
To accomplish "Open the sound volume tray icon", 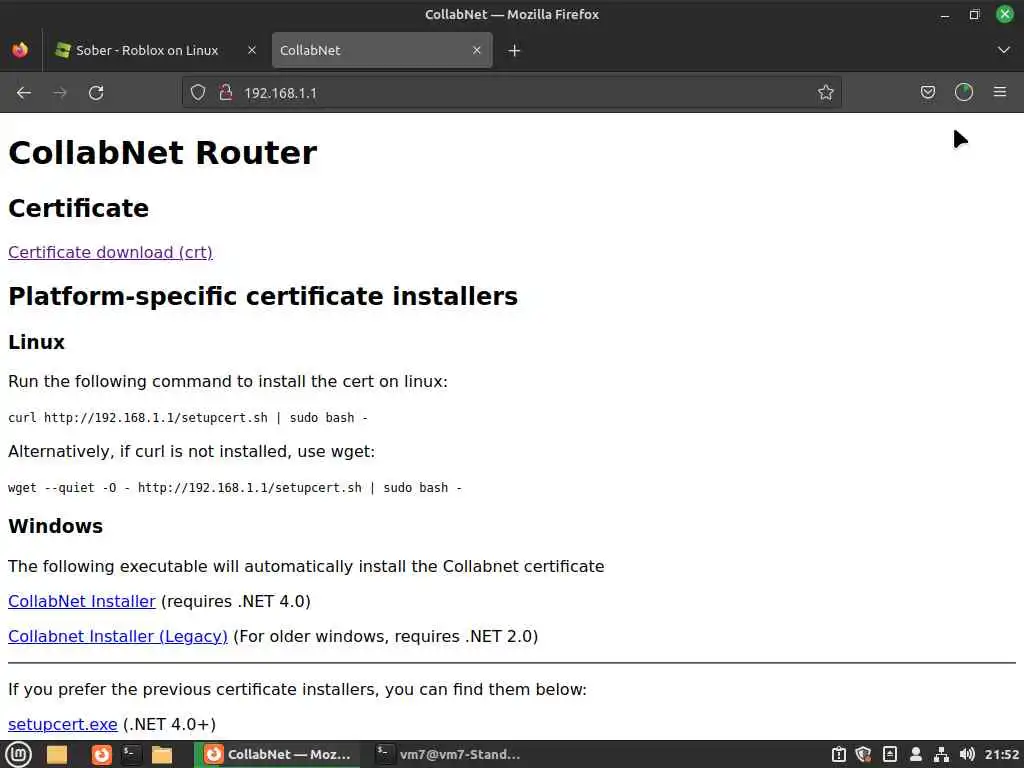I will pyautogui.click(x=967, y=755).
